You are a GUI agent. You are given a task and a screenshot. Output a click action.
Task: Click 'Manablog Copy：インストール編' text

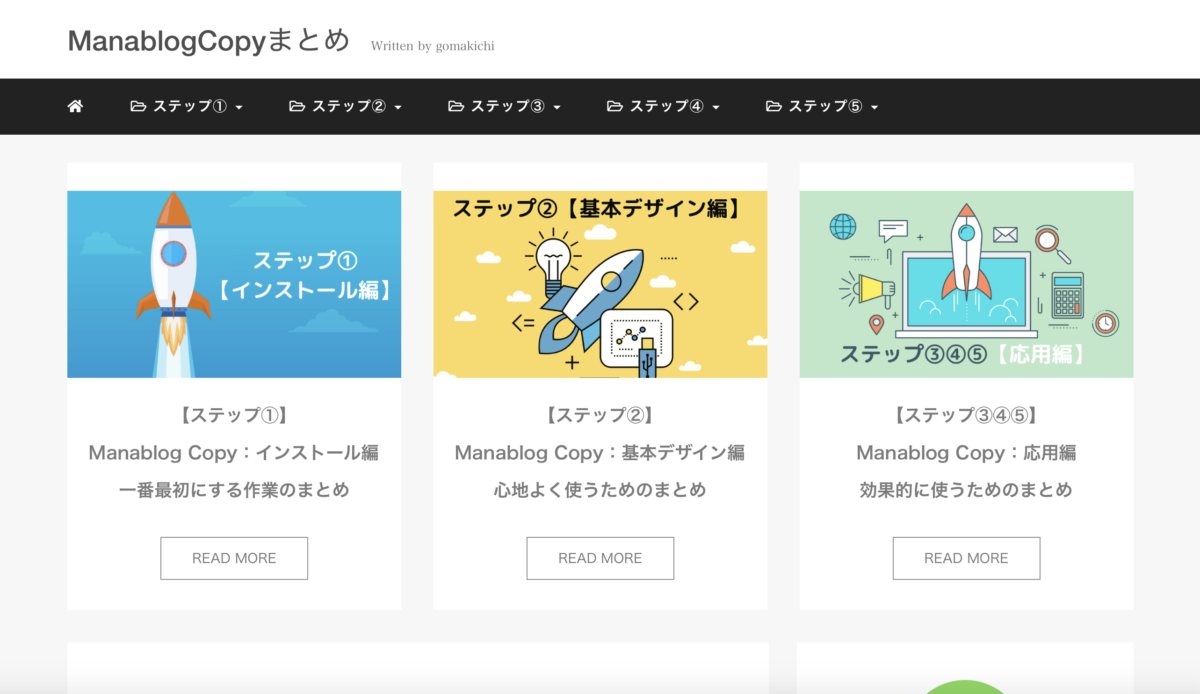(234, 453)
